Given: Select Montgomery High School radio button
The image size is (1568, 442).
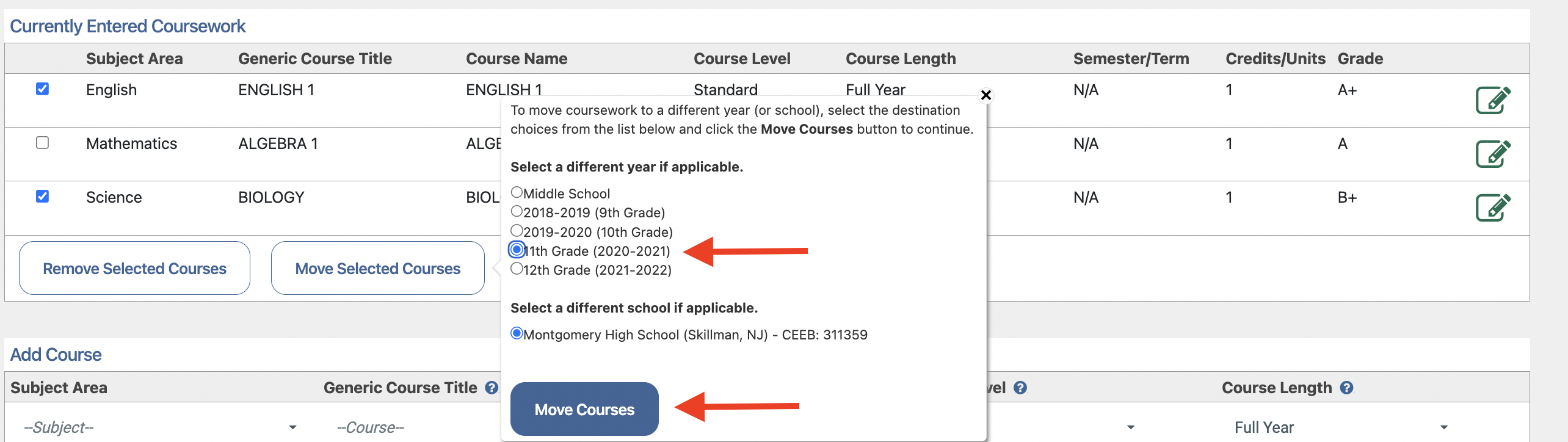Looking at the screenshot, I should coord(517,334).
